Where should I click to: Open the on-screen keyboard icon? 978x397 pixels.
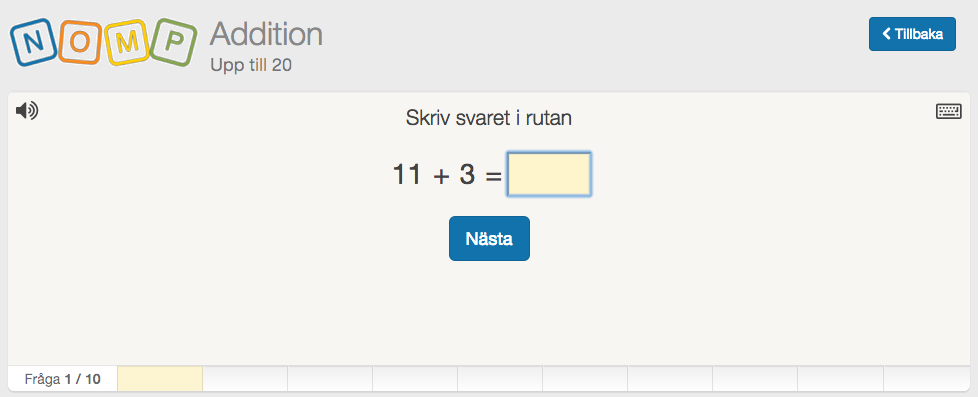click(949, 111)
